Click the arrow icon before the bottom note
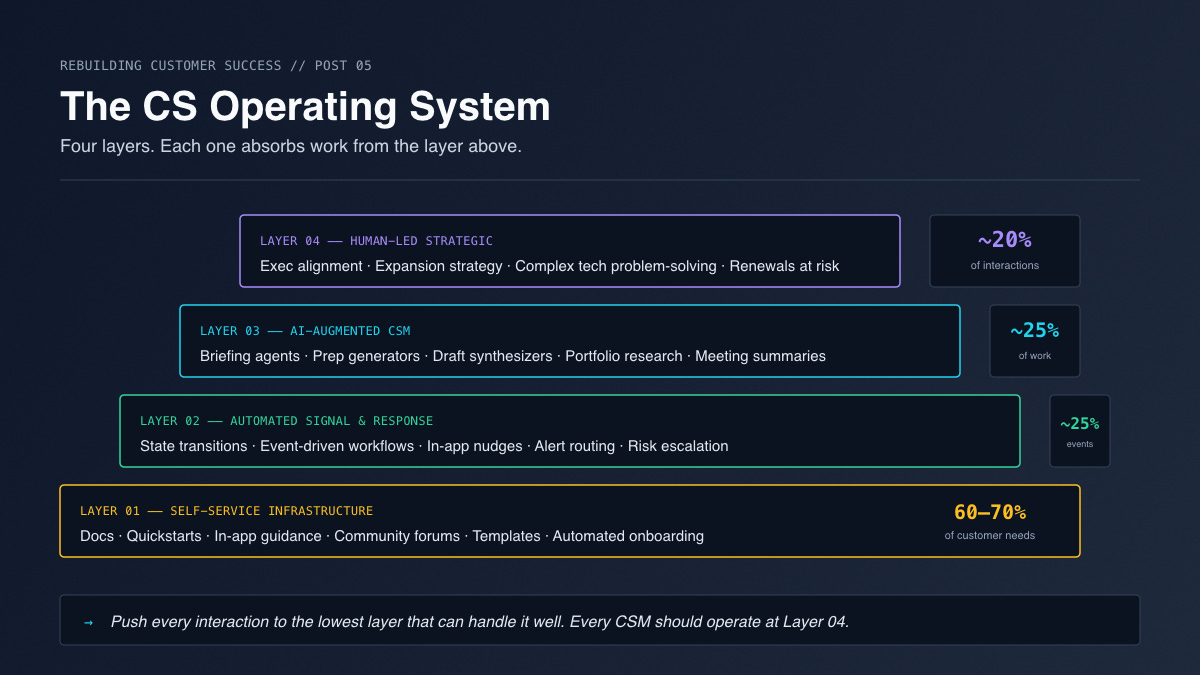Viewport: 1200px width, 675px height. tap(88, 622)
